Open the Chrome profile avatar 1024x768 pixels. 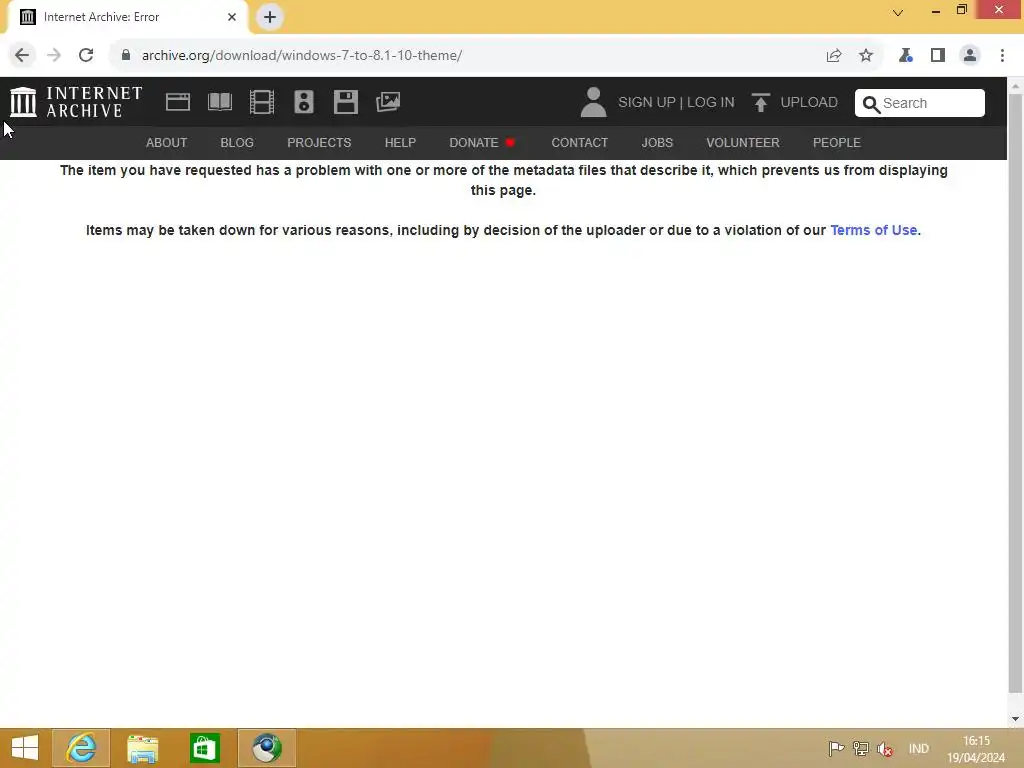point(970,56)
